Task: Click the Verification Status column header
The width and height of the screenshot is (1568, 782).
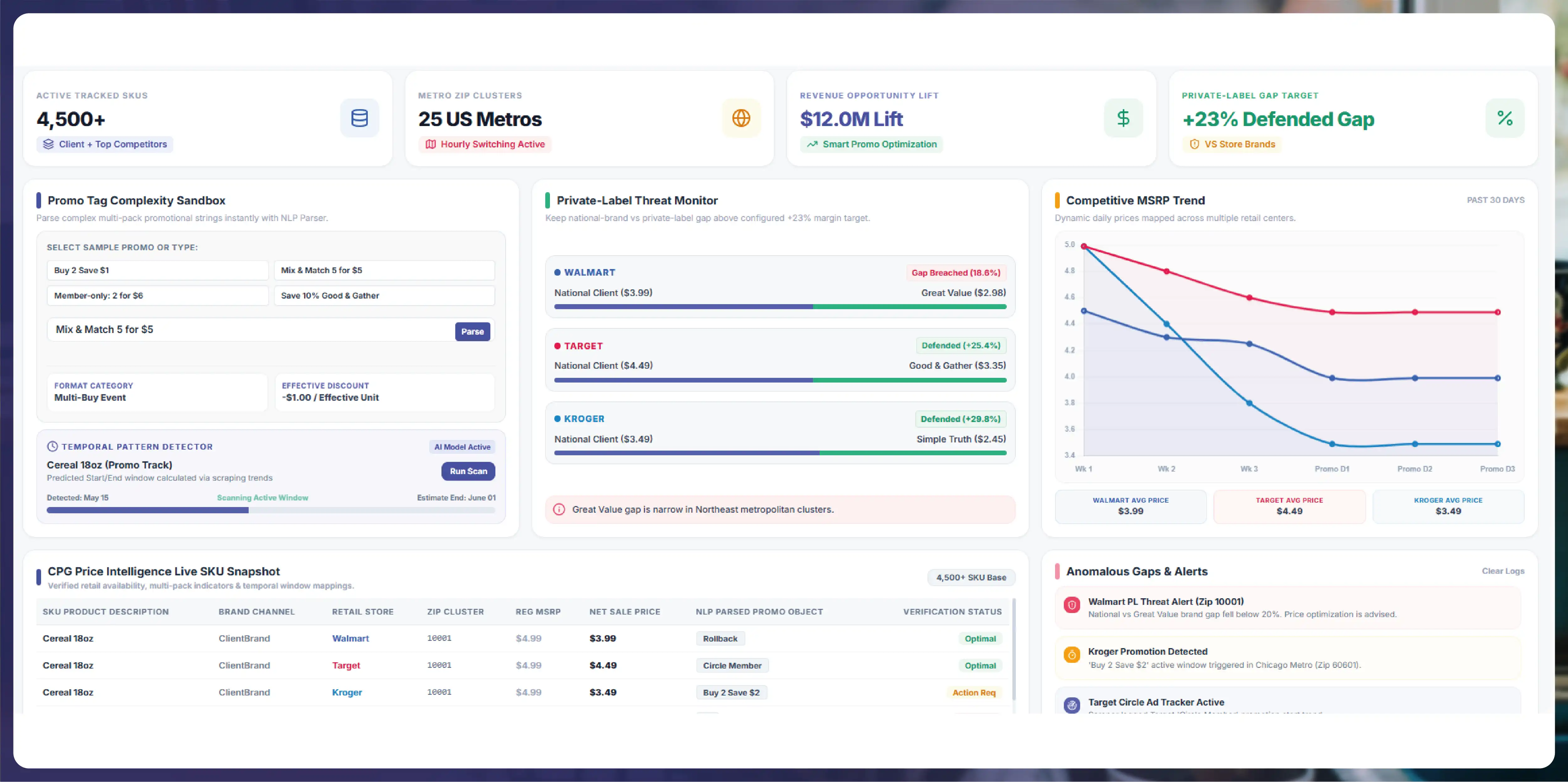Action: pyautogui.click(x=952, y=612)
